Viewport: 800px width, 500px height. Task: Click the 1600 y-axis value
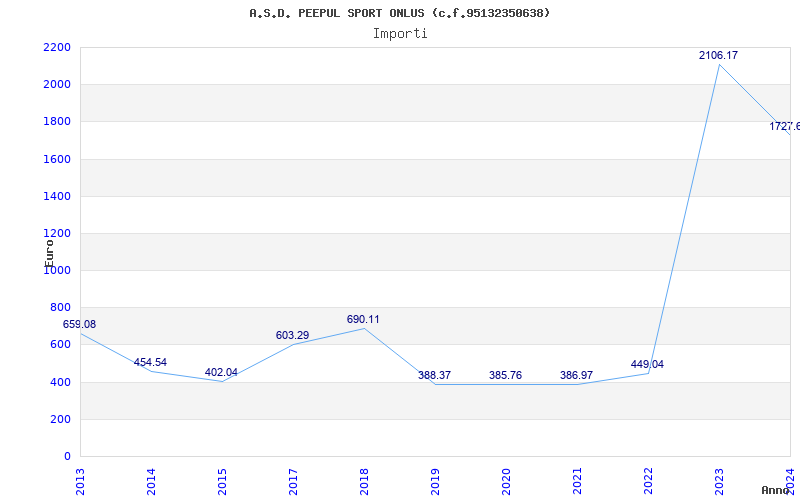point(57,159)
